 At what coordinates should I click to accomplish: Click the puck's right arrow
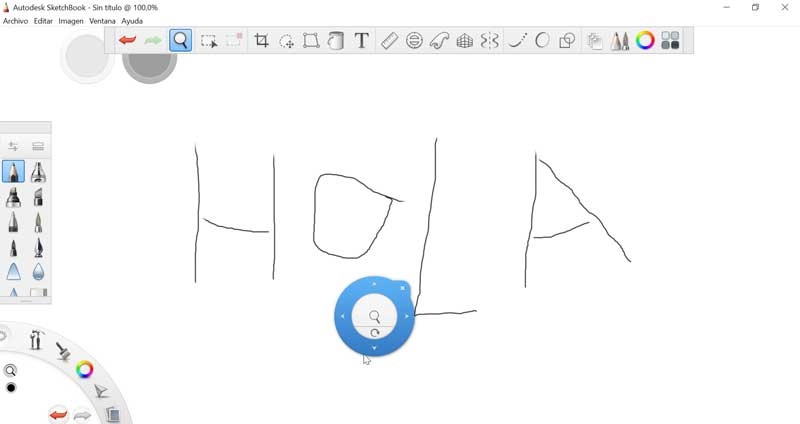tap(407, 316)
